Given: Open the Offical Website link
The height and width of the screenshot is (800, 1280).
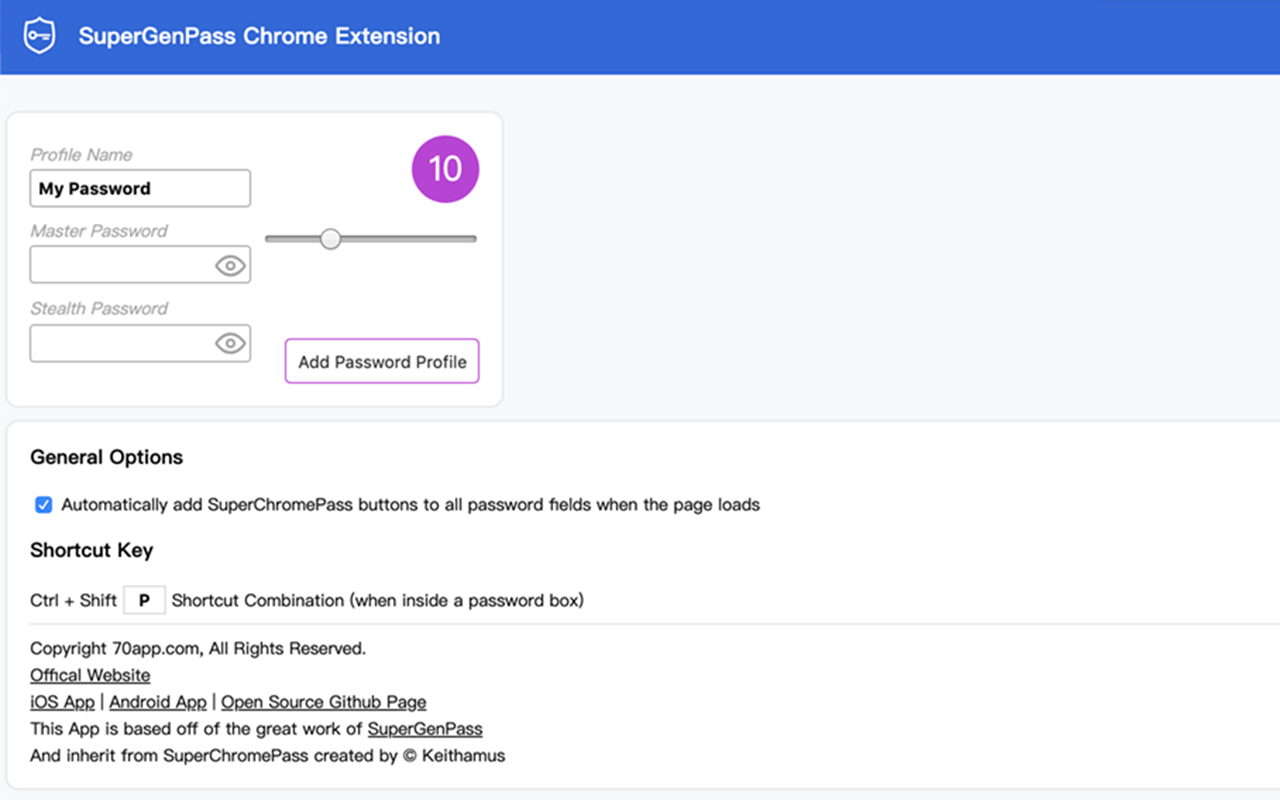Looking at the screenshot, I should pos(89,675).
